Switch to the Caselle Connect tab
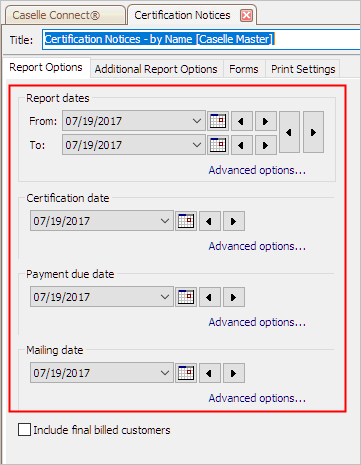Image resolution: width=361 pixels, height=465 pixels. (x=64, y=15)
